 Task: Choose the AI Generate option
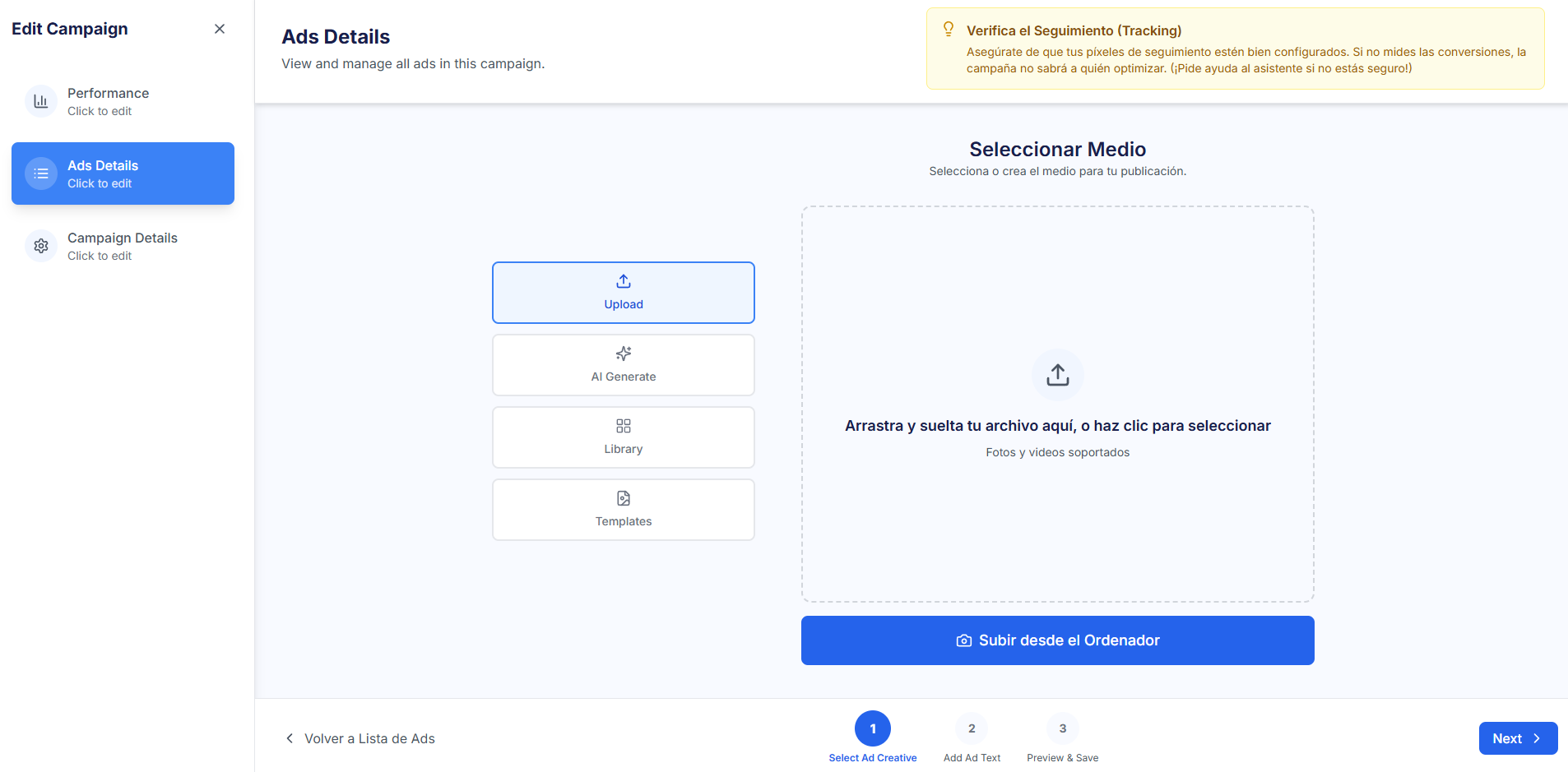pyautogui.click(x=623, y=365)
